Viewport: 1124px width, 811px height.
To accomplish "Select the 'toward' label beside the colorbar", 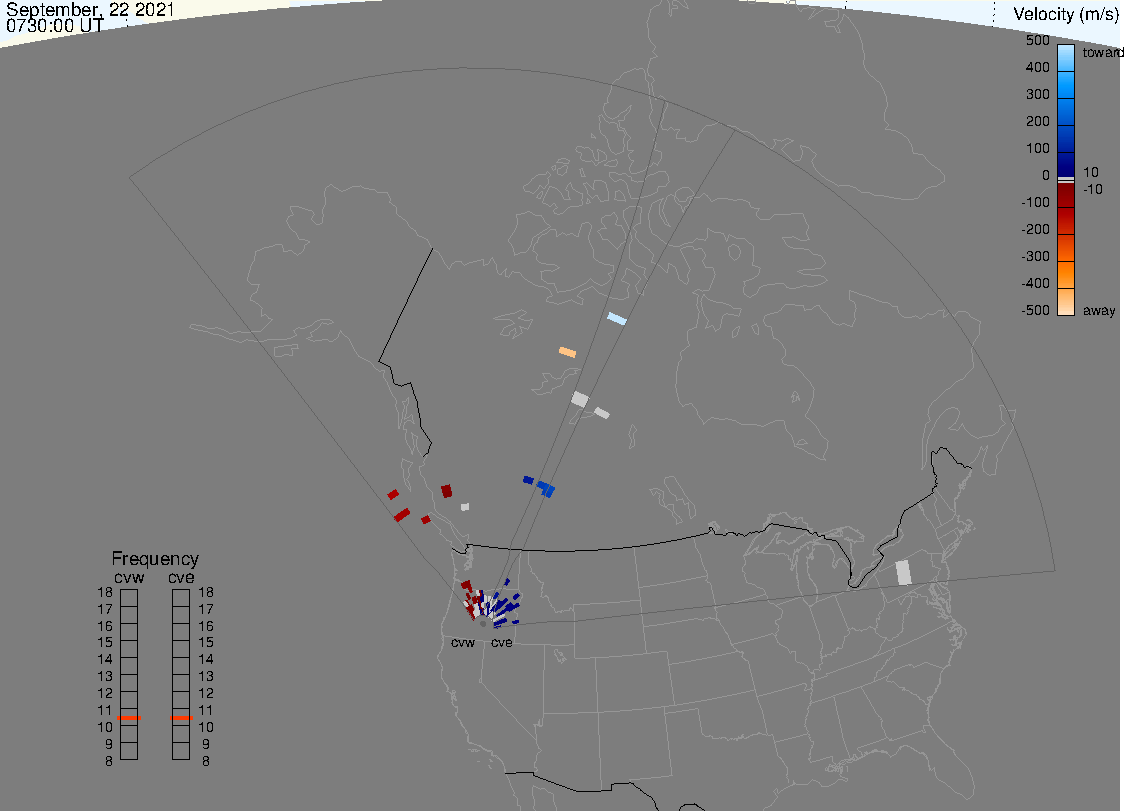I will pyautogui.click(x=1103, y=53).
